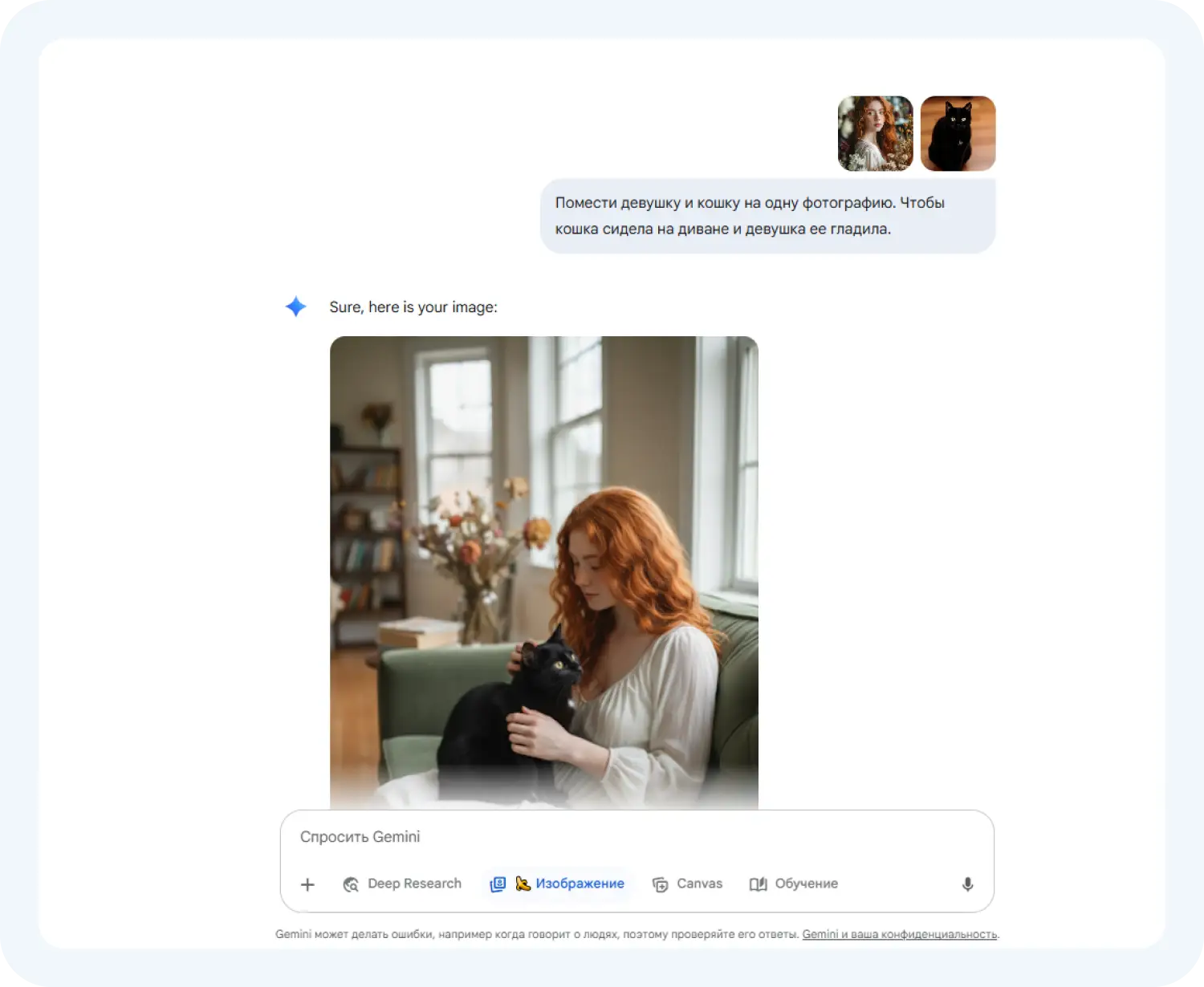Viewport: 1204px width, 987px height.
Task: Click the Deep Research magnifier icon
Action: pyautogui.click(x=351, y=884)
